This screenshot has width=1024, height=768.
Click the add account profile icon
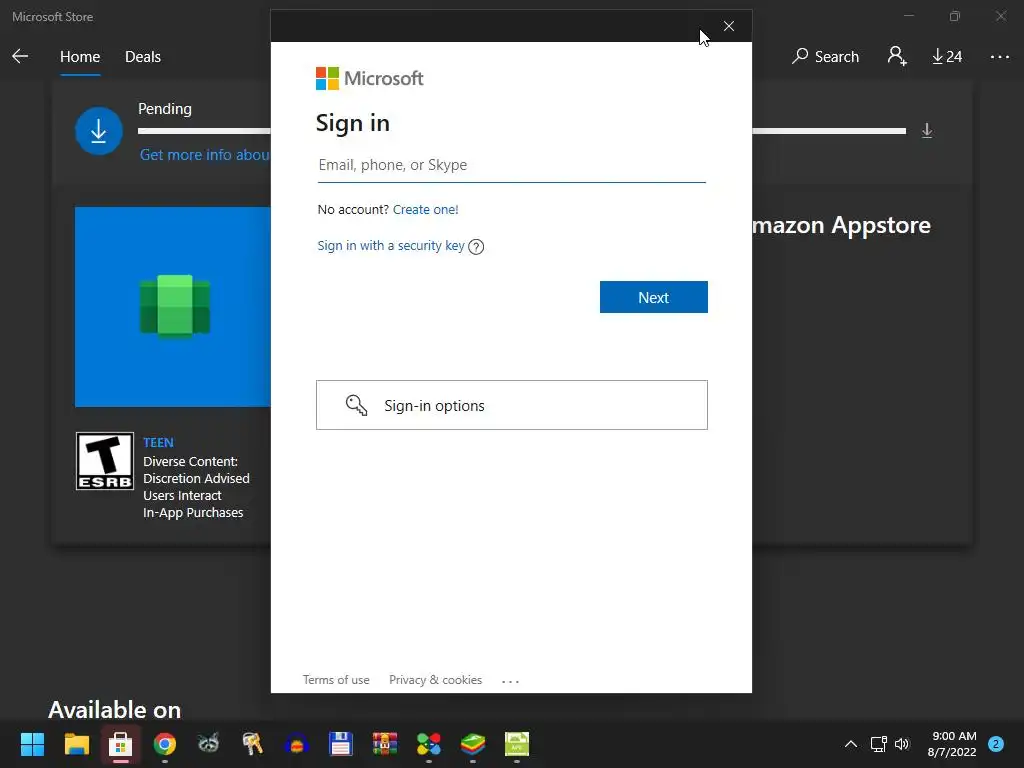(897, 56)
